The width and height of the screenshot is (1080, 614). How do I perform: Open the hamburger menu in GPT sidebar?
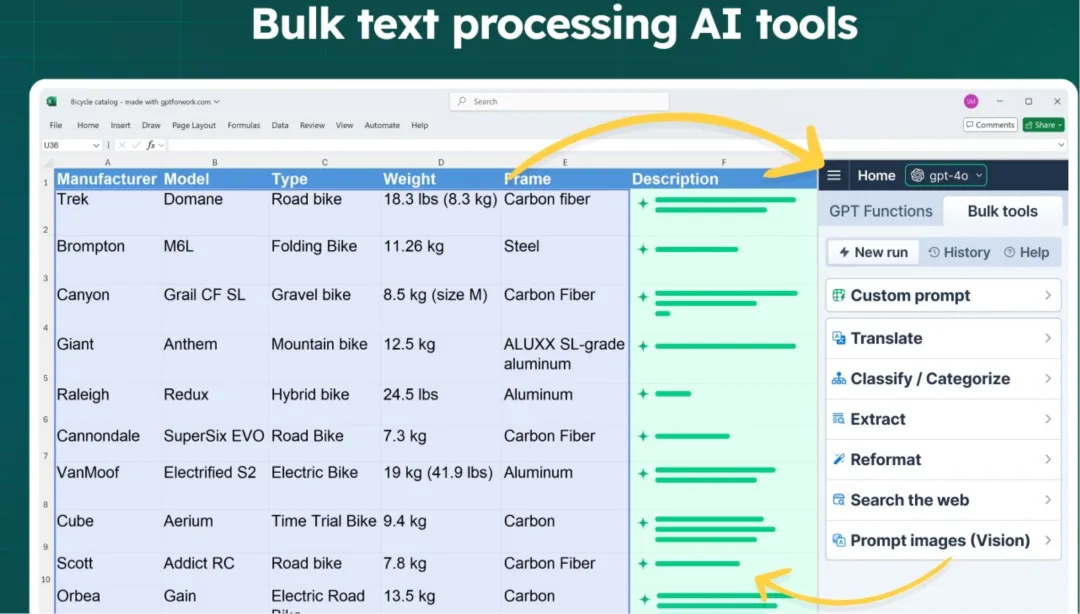833,175
